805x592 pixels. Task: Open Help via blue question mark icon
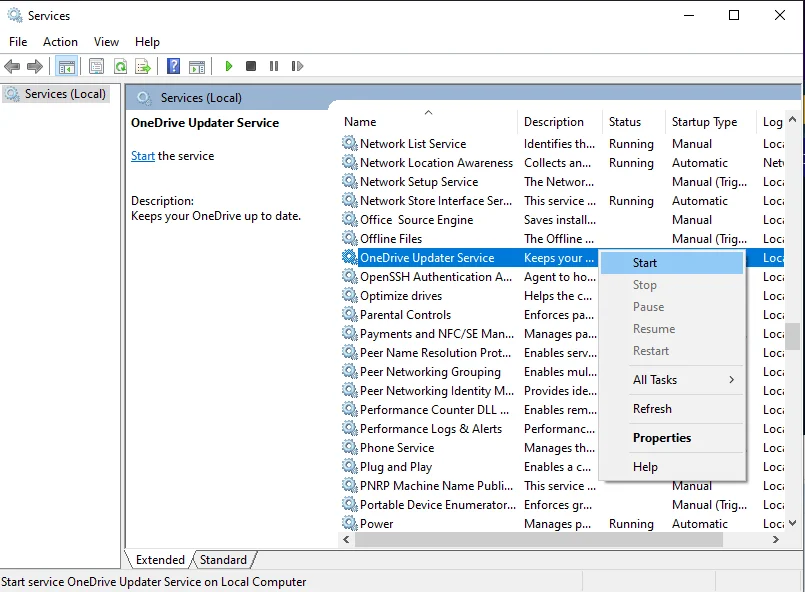click(174, 66)
